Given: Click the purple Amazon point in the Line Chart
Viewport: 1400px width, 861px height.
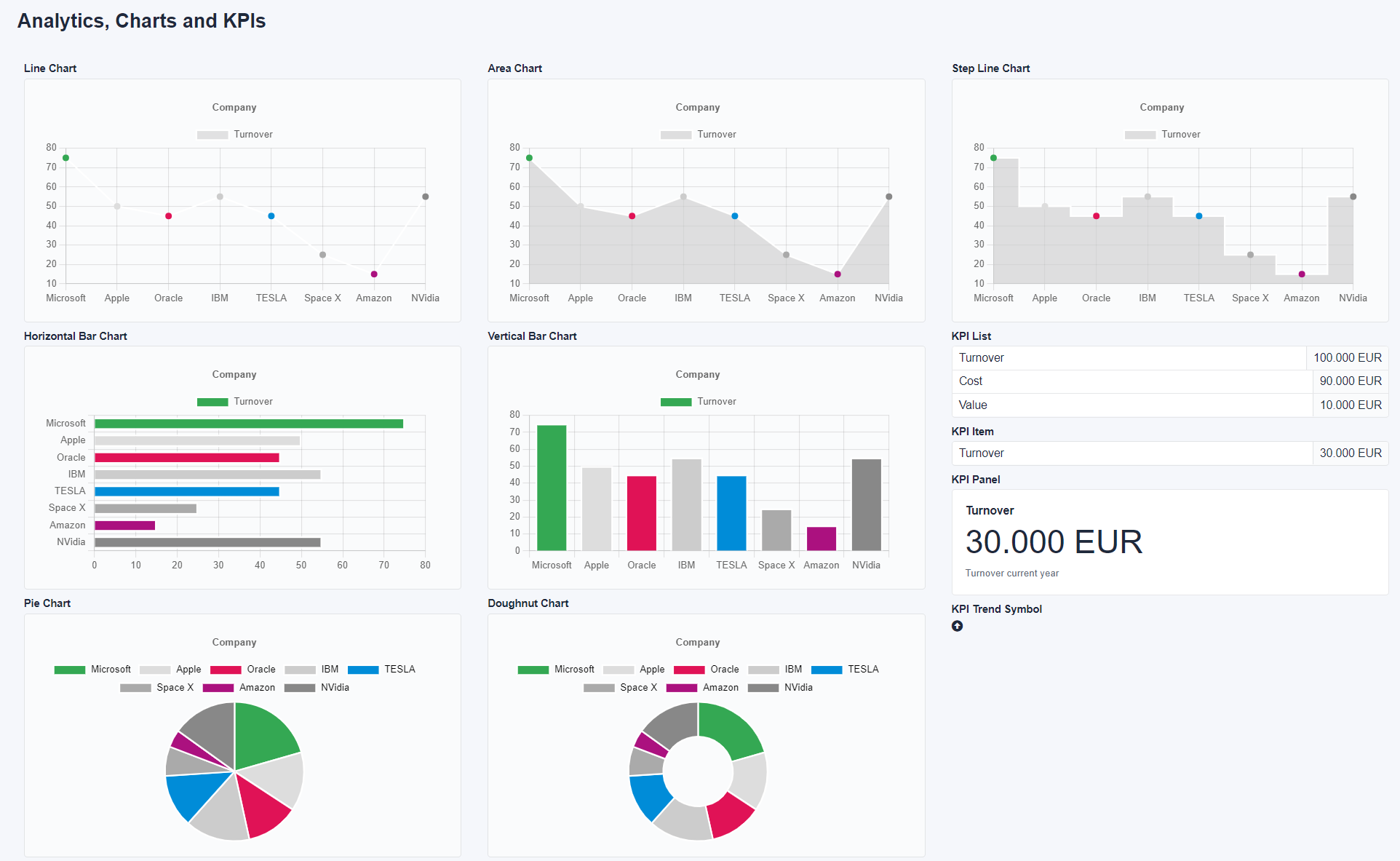Looking at the screenshot, I should (x=374, y=274).
